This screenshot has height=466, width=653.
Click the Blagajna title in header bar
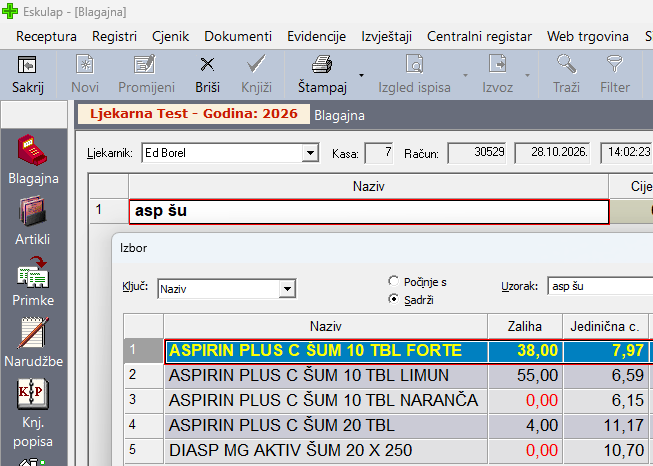click(339, 116)
